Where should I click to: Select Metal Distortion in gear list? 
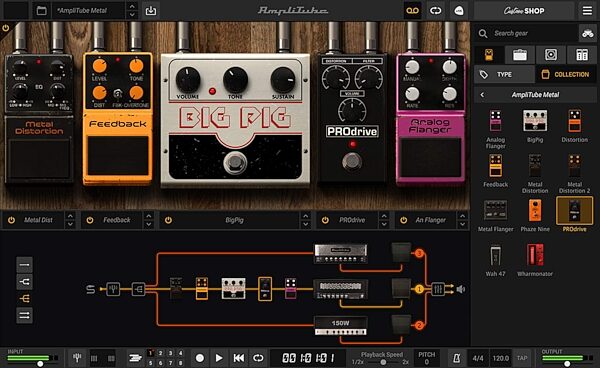pos(535,173)
